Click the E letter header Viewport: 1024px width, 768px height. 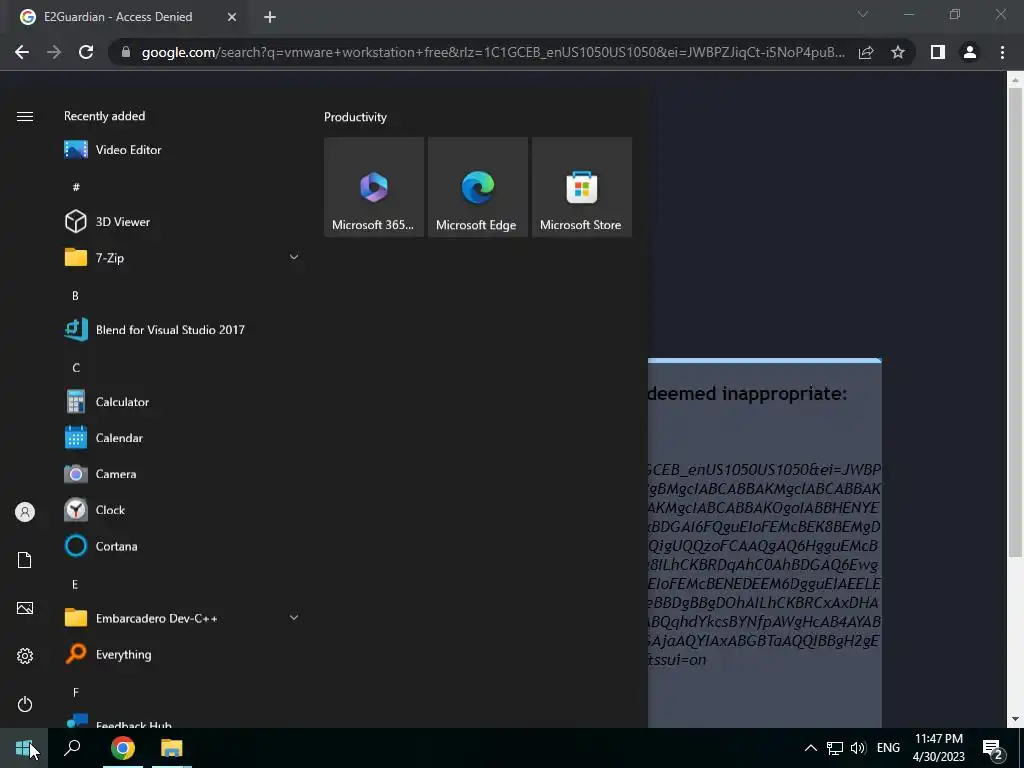click(75, 584)
